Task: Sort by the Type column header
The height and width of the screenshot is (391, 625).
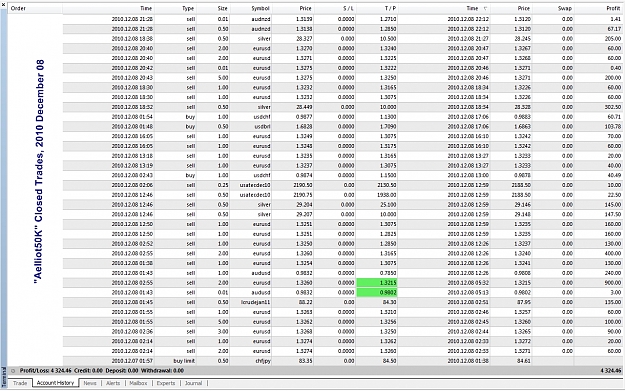Action: [x=175, y=8]
